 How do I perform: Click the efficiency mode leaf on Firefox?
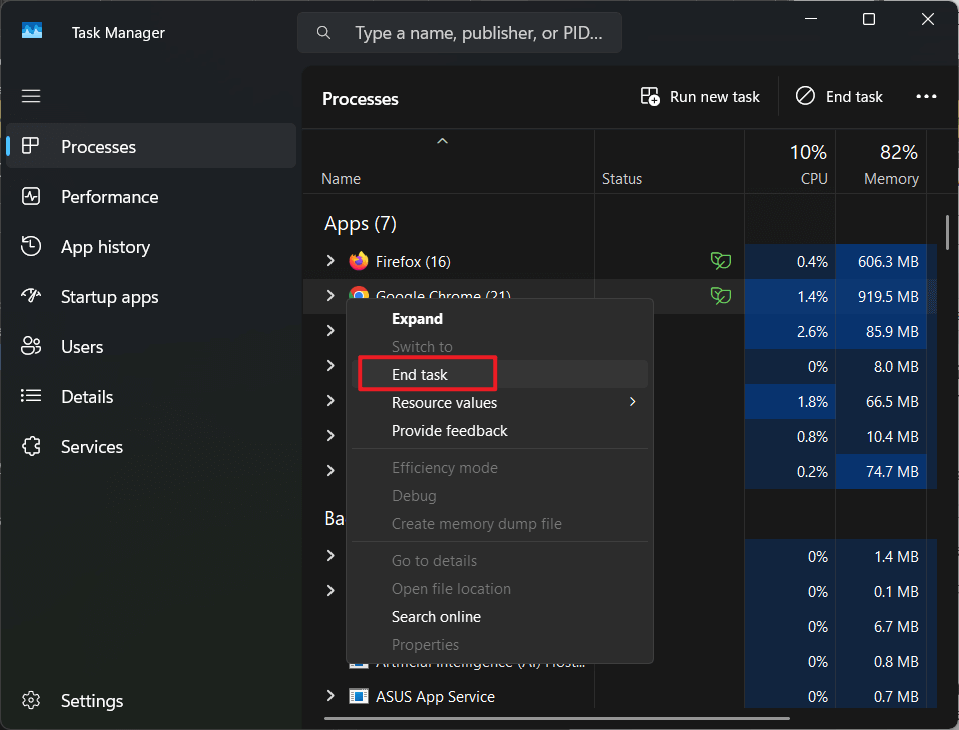tap(720, 261)
